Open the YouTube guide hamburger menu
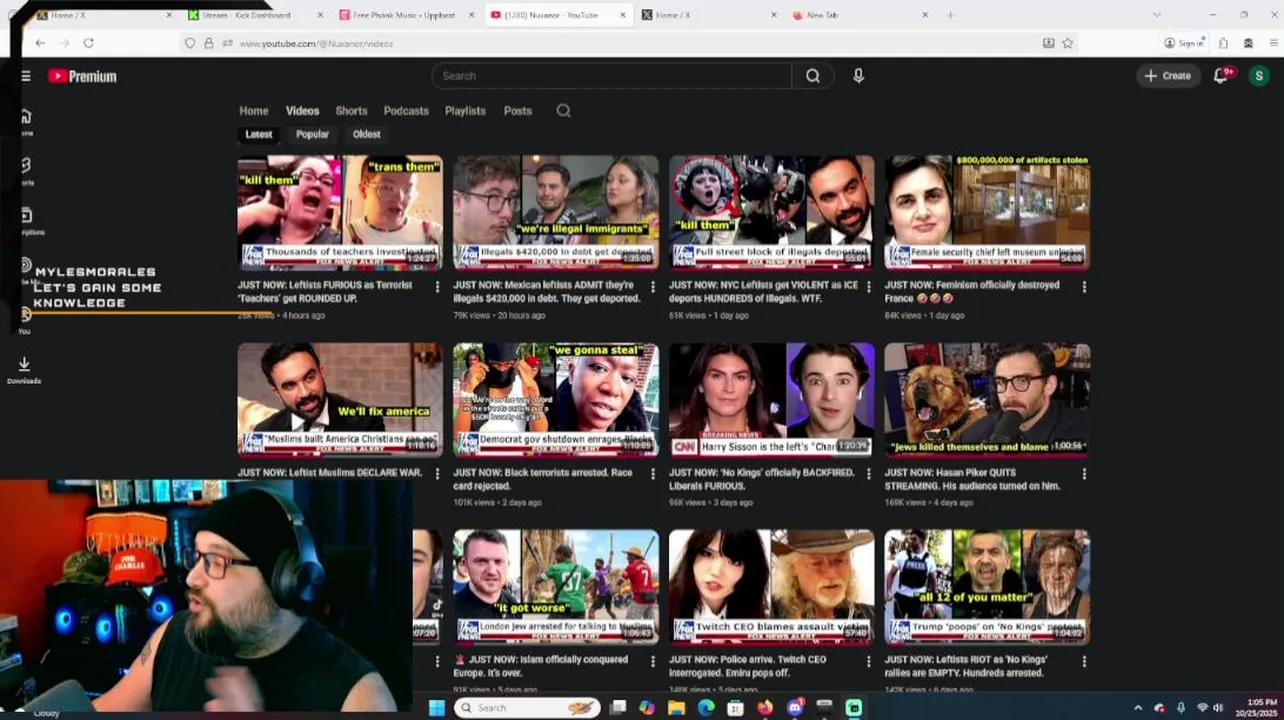Screen dimensions: 1284x720 coord(26,76)
